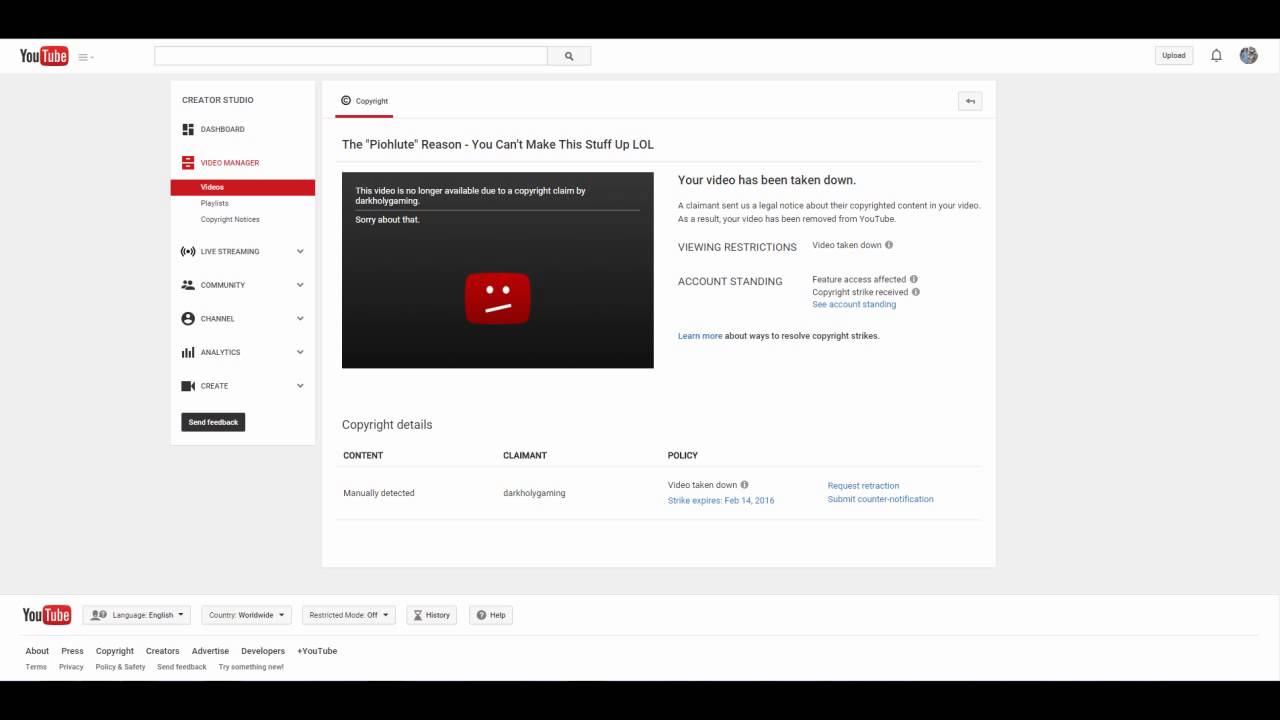The height and width of the screenshot is (720, 1280).
Task: Click the Try something new! link
Action: (251, 667)
